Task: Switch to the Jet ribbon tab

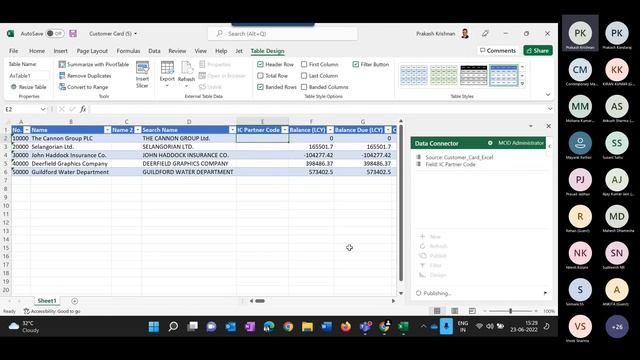Action: click(239, 51)
